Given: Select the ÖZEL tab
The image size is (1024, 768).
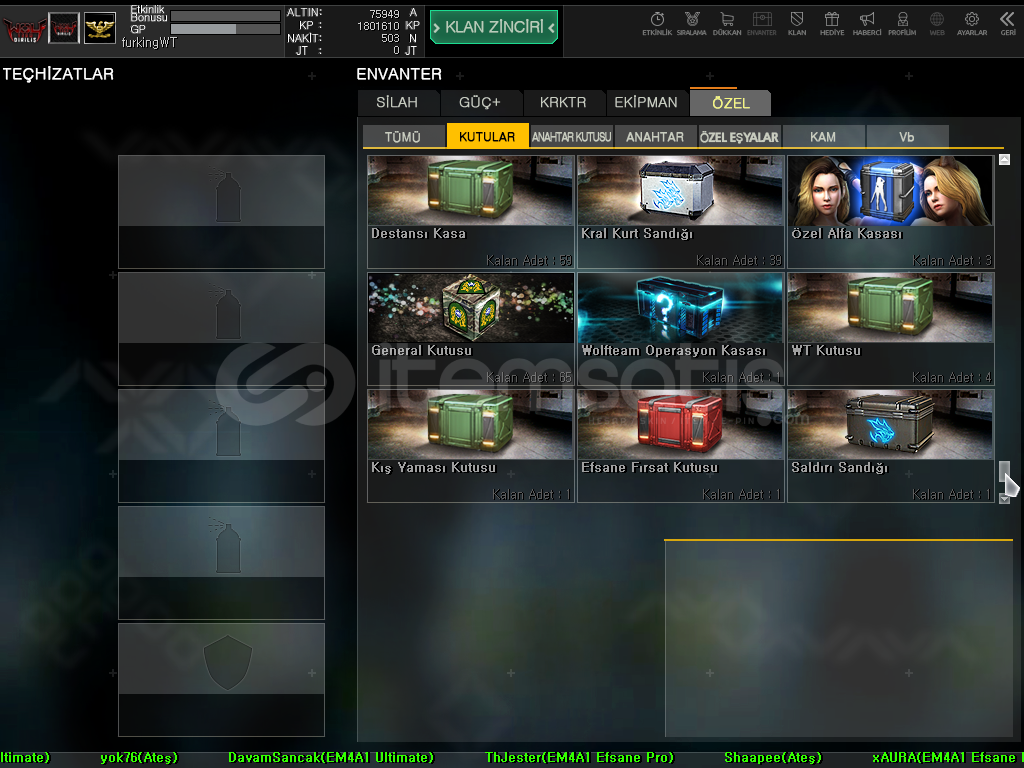Looking at the screenshot, I should tap(730, 103).
